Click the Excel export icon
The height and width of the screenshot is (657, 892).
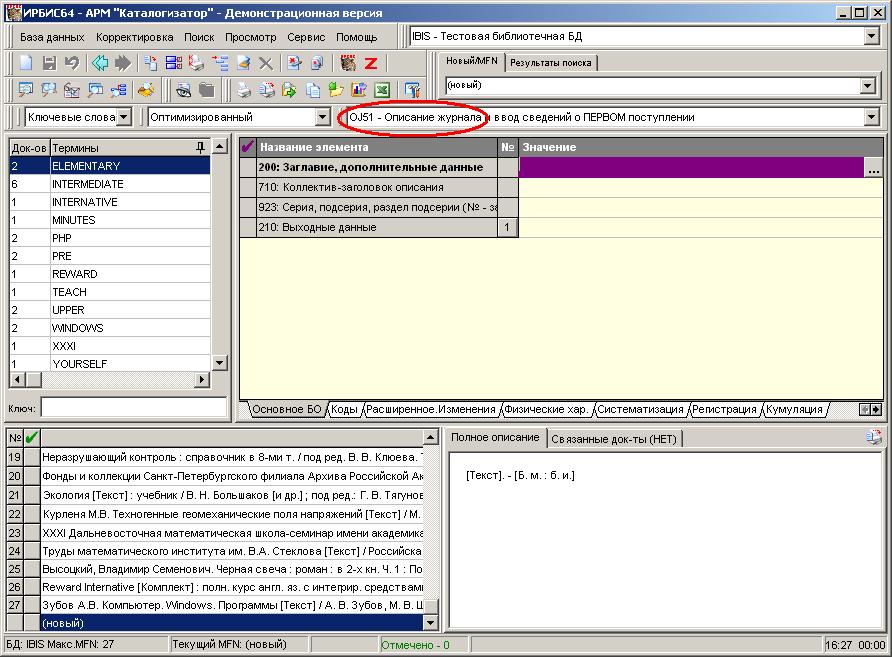point(382,89)
